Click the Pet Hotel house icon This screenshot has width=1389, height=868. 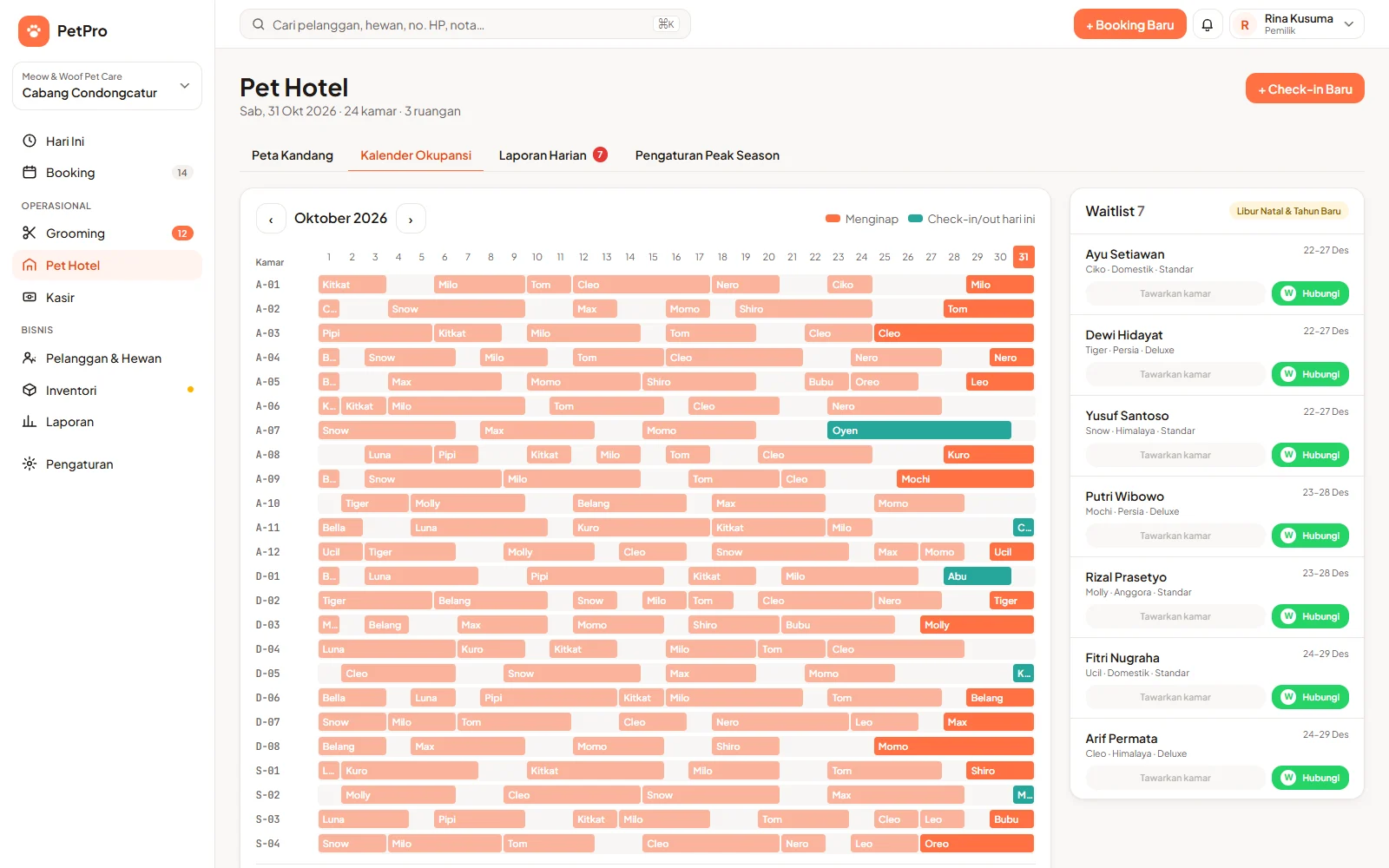pos(30,265)
